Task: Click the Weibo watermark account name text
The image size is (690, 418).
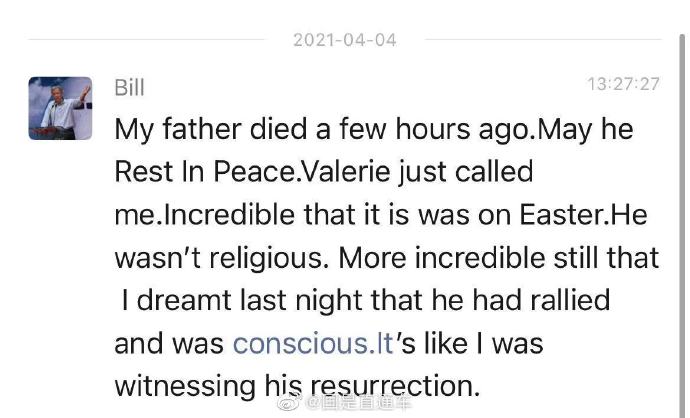Action: click(x=358, y=403)
